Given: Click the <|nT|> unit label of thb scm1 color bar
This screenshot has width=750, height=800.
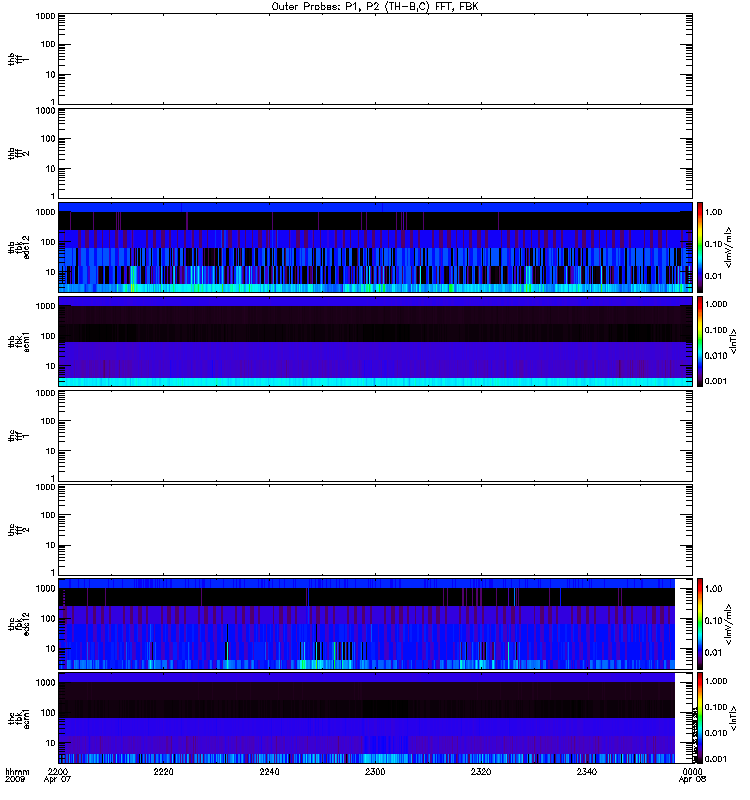Looking at the screenshot, I should 734,341.
